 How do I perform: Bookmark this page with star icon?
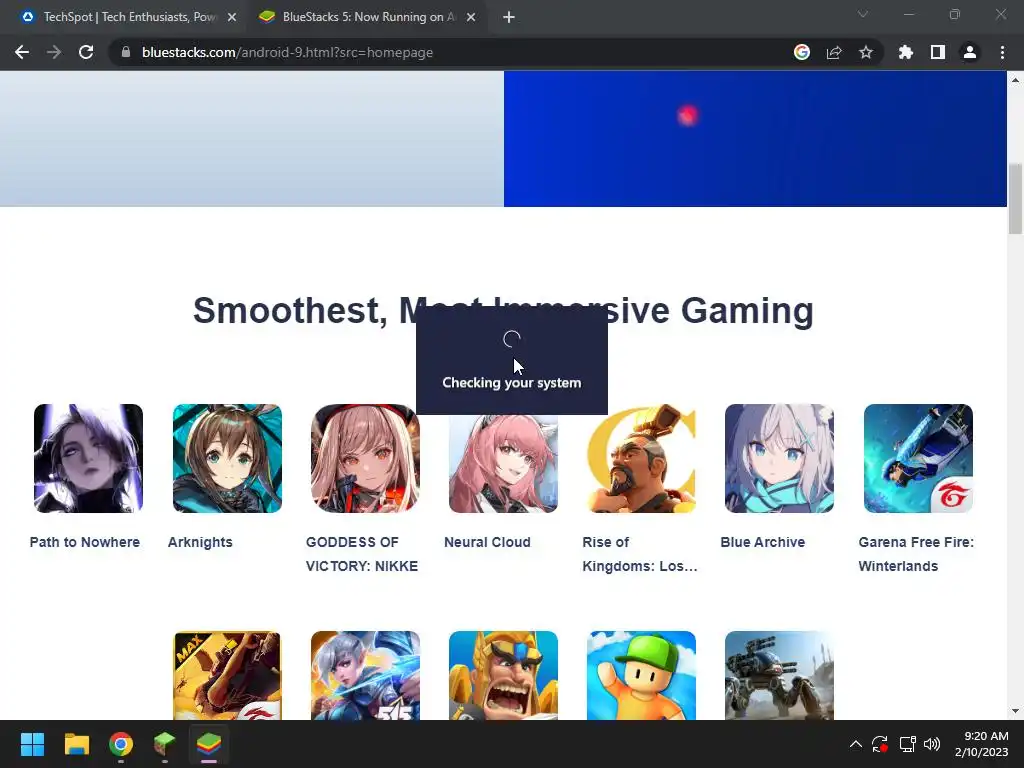(866, 52)
